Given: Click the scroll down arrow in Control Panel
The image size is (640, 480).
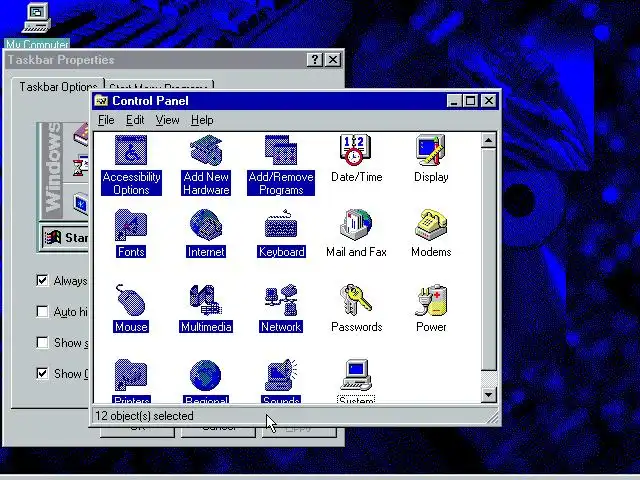Looking at the screenshot, I should (489, 395).
